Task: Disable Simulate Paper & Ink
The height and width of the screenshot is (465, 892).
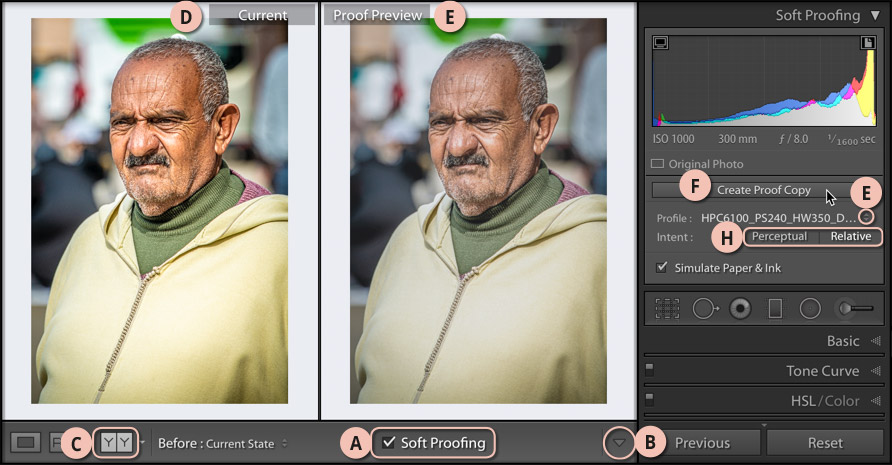Action: point(661,267)
